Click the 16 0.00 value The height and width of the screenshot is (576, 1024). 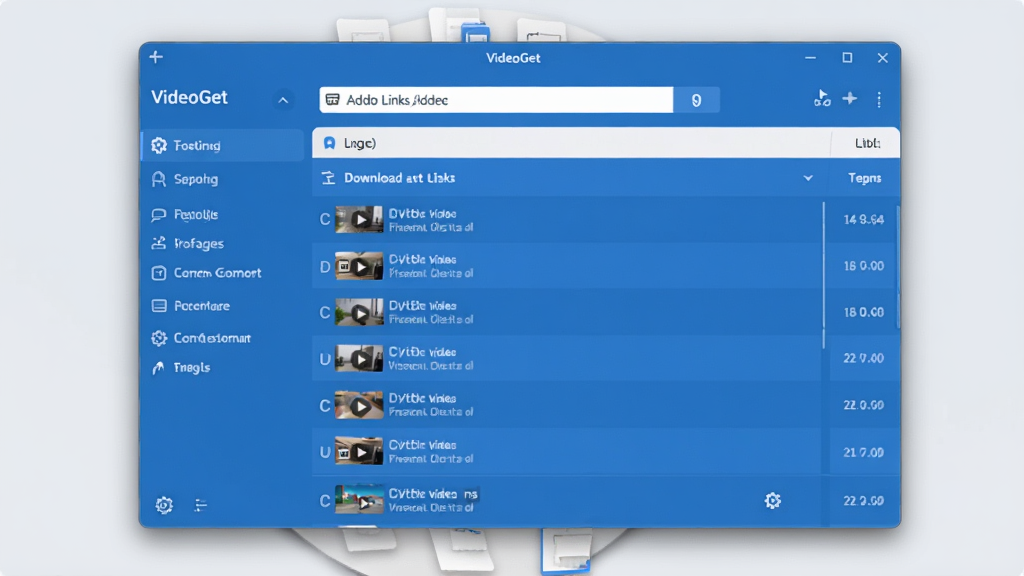(863, 266)
